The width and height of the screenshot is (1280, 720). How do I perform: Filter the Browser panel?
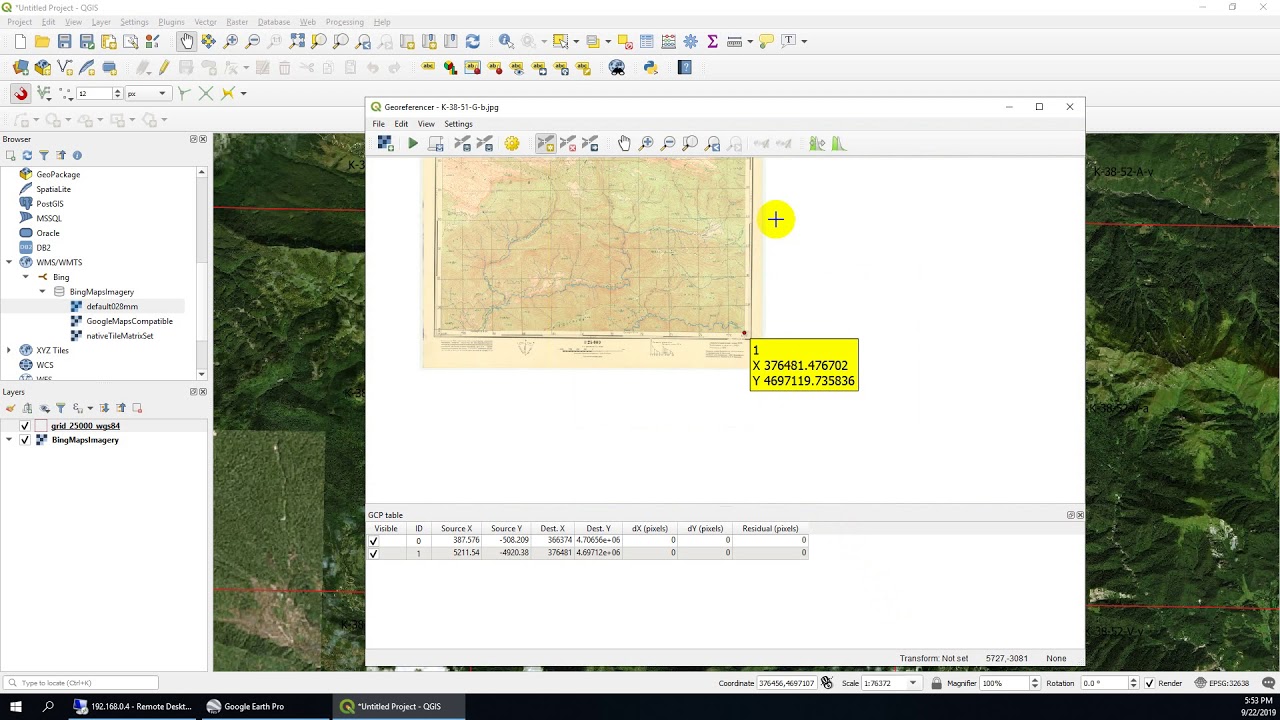pyautogui.click(x=44, y=155)
